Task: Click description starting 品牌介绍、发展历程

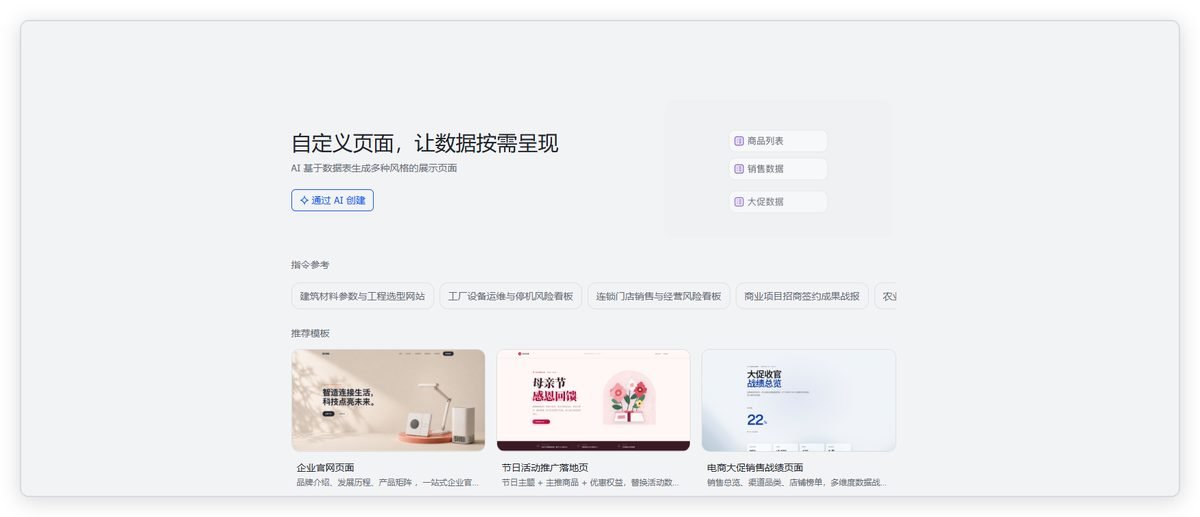Action: pos(388,483)
